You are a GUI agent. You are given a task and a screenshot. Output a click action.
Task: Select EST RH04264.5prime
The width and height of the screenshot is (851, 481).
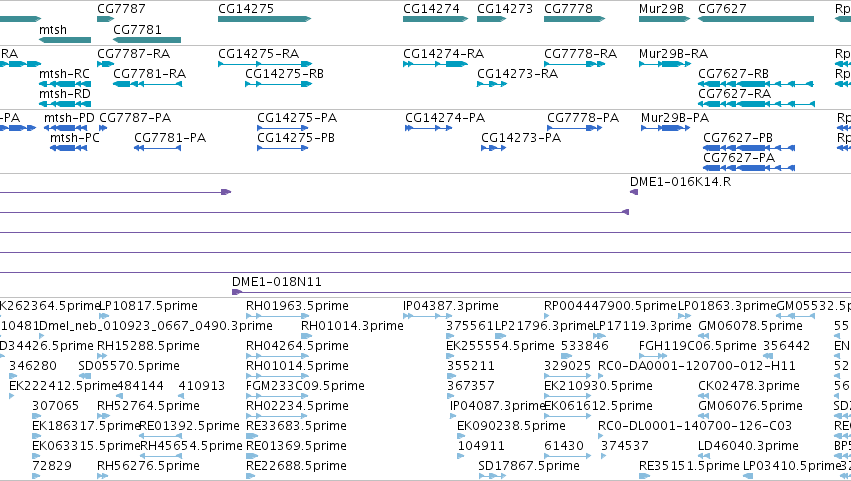297,346
